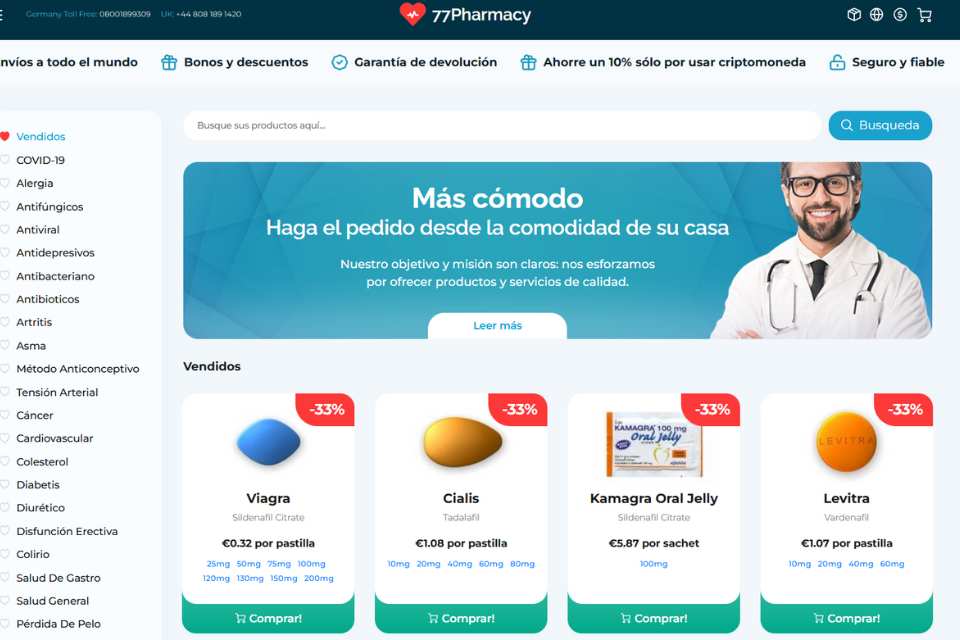The width and height of the screenshot is (960, 640).
Task: Click Comprar! under Kamagra Oral Jelly
Action: click(654, 618)
